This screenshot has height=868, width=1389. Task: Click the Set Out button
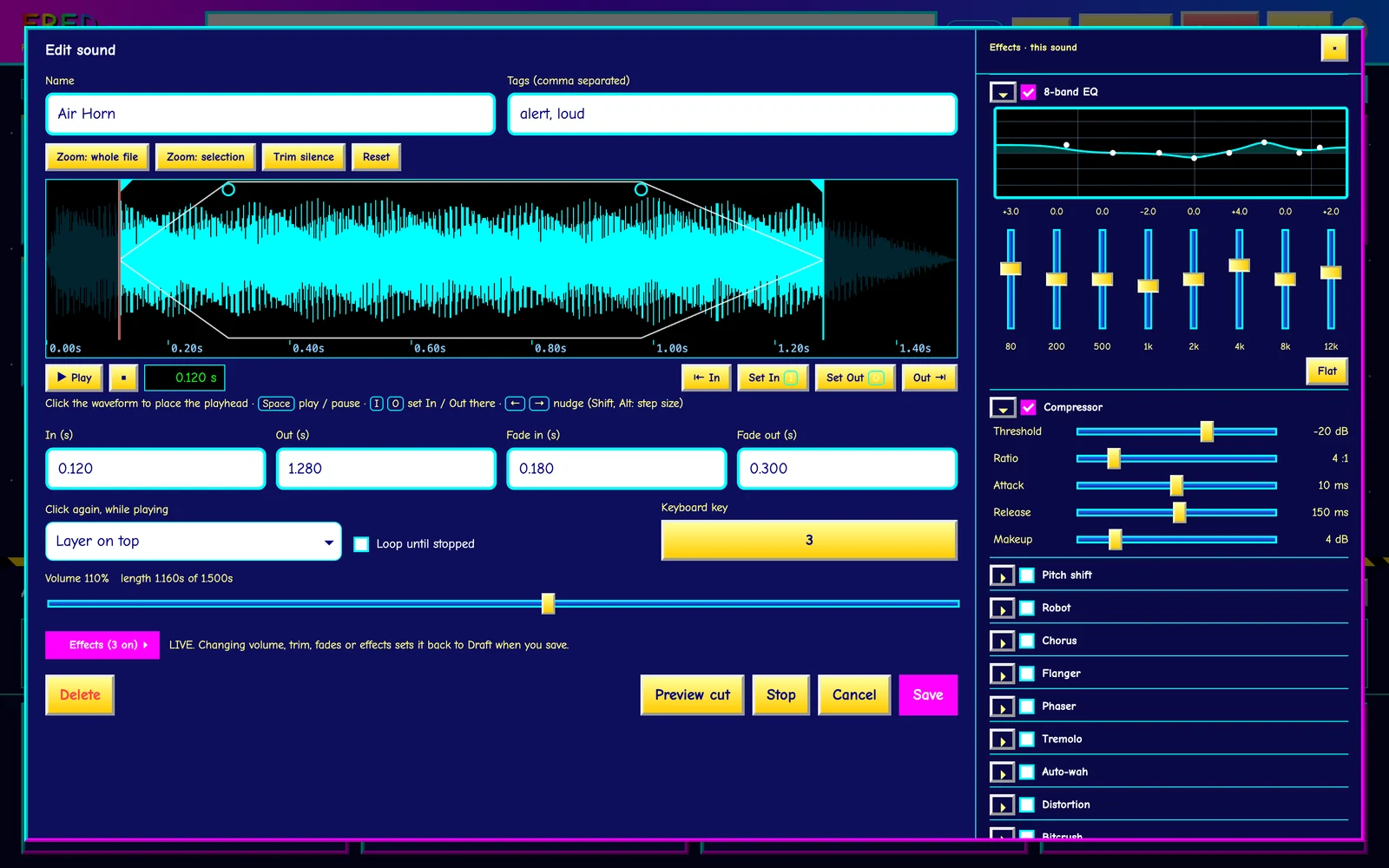[855, 378]
